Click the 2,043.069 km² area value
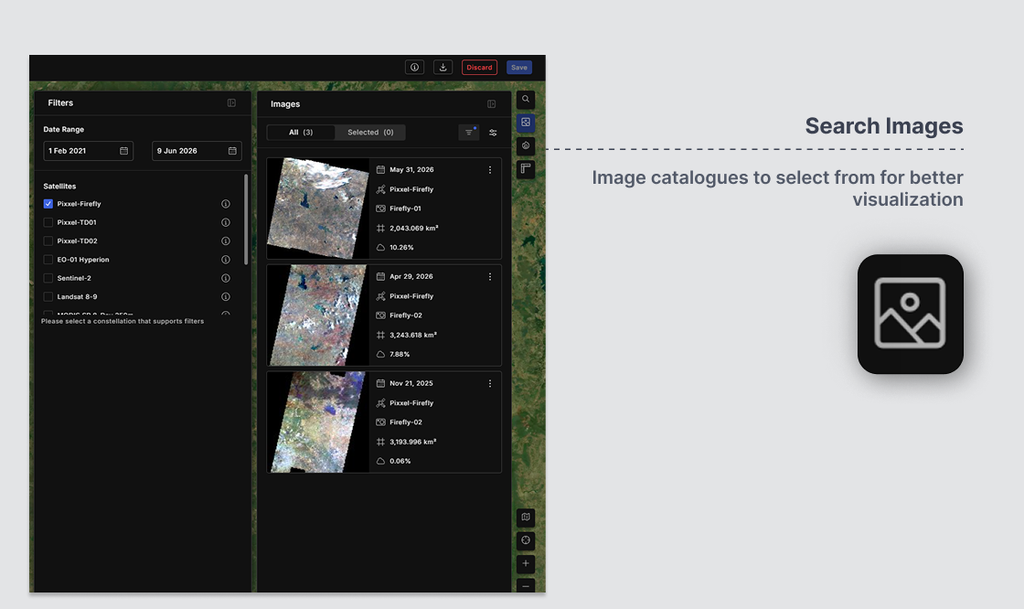 [x=414, y=228]
